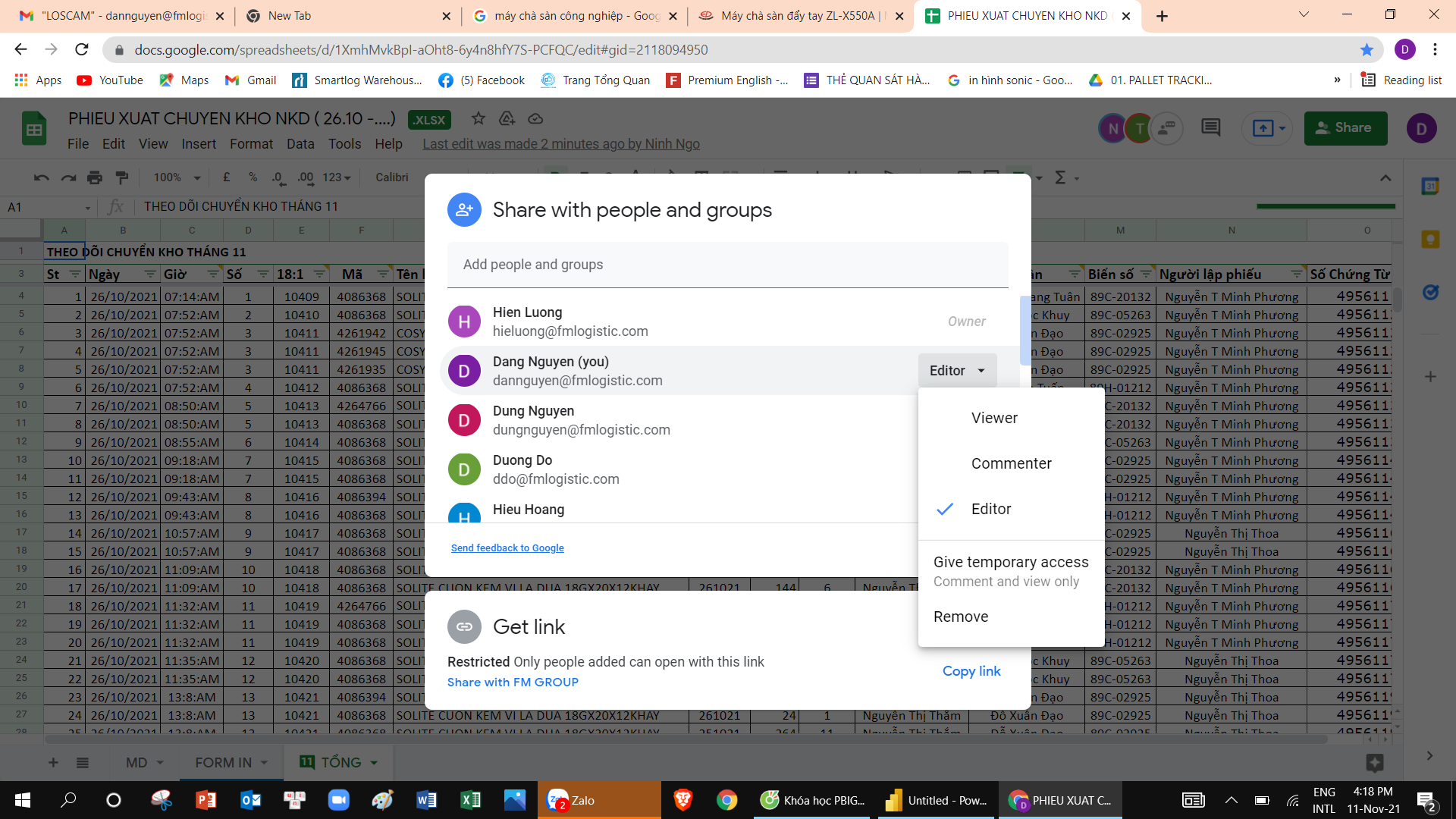Screen dimensions: 1456x819
Task: Open the Edit menu
Action: (x=114, y=144)
